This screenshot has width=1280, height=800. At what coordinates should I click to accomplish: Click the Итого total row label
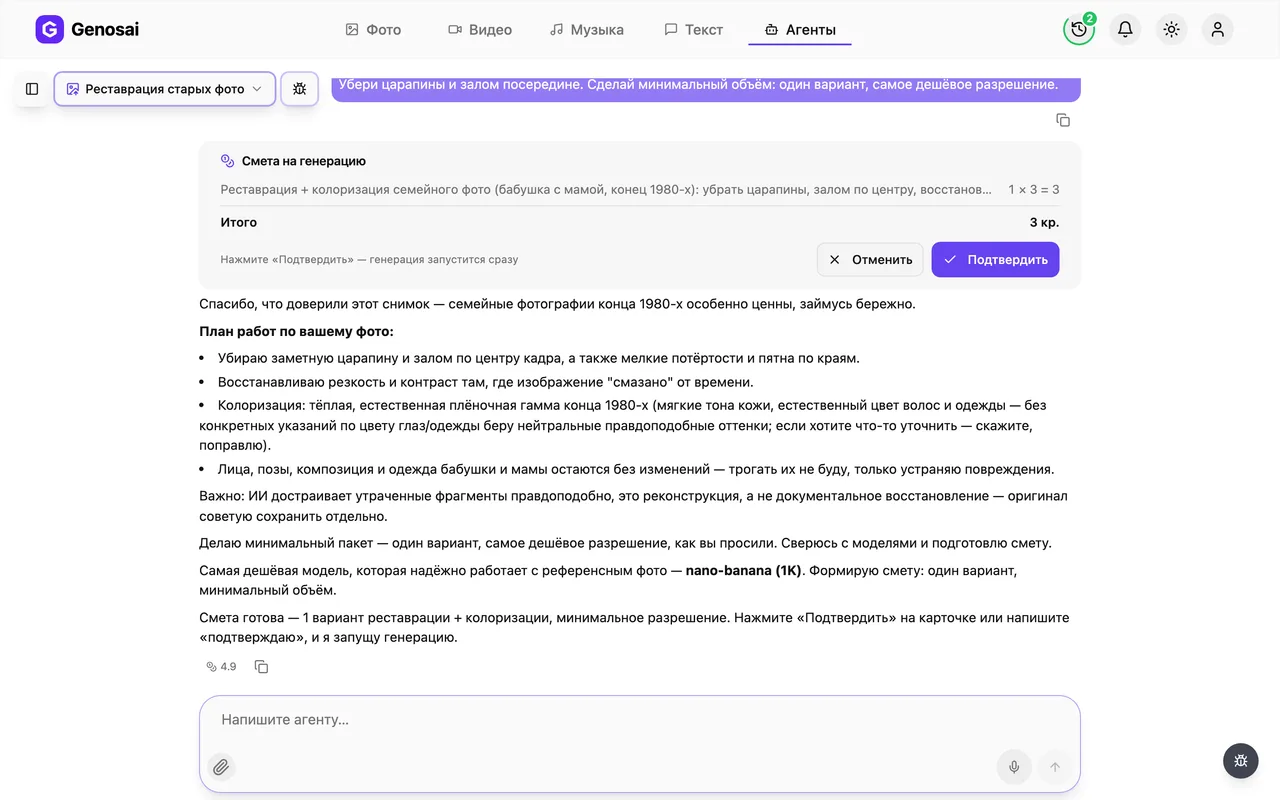pyautogui.click(x=239, y=222)
